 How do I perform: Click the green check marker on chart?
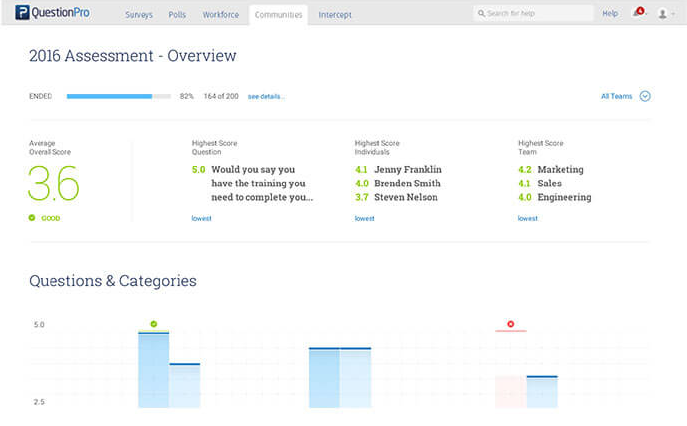click(x=153, y=324)
